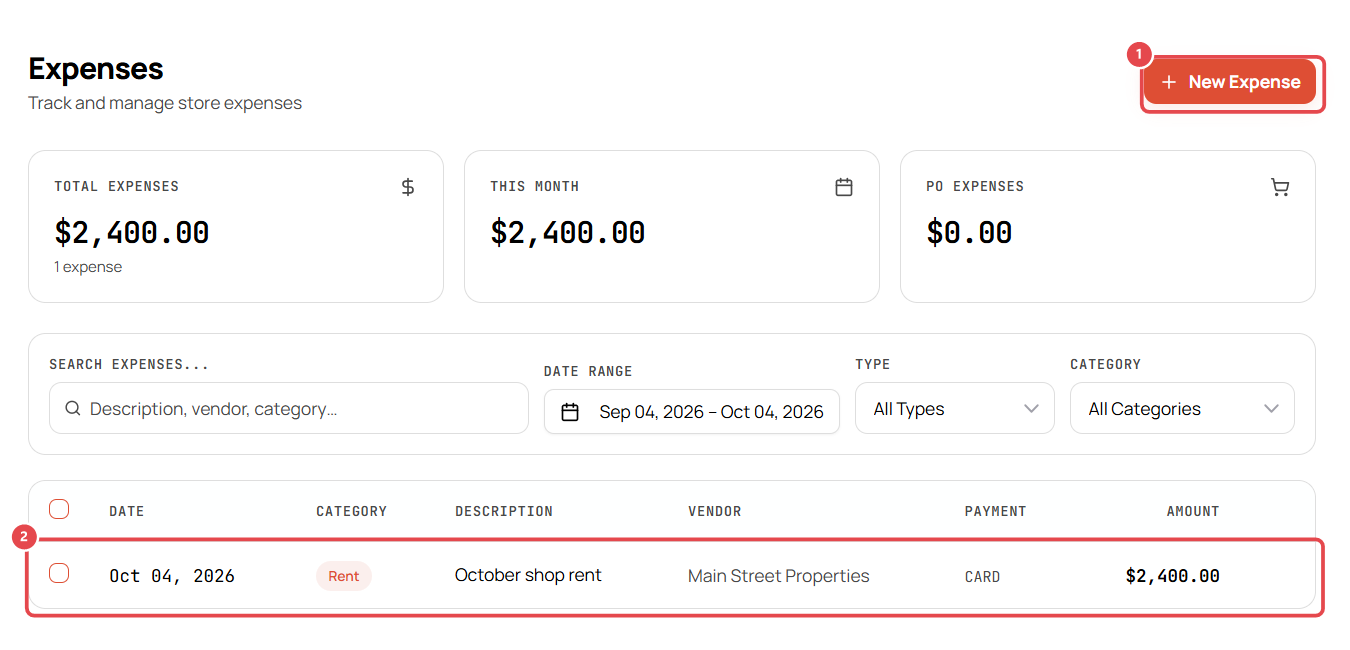Click the New Expense button
This screenshot has height=650, width=1350.
1230,82
